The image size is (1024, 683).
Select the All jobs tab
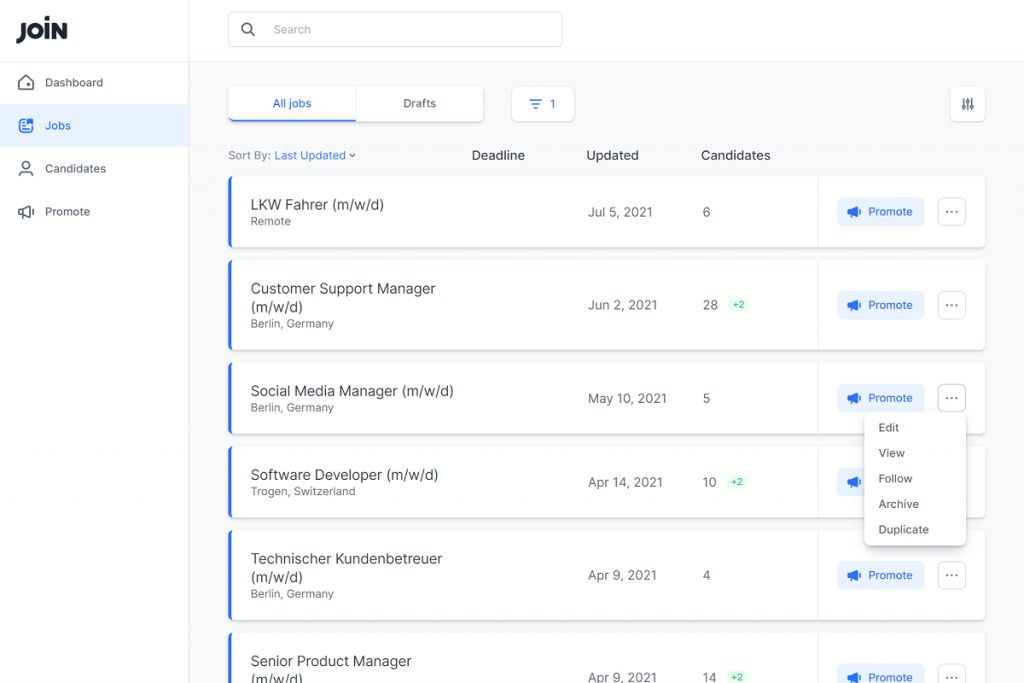pos(292,104)
